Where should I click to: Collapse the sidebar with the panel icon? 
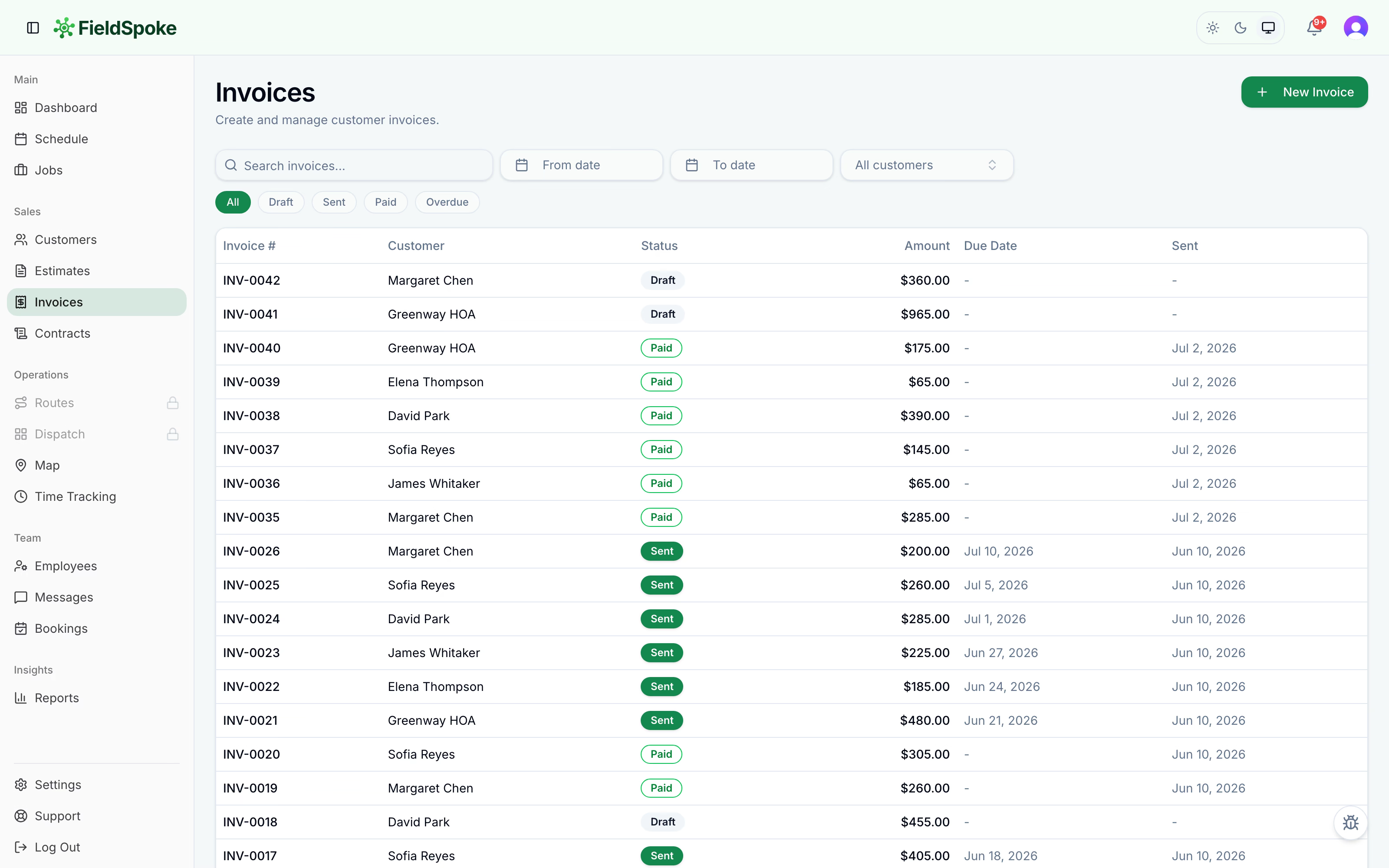tap(33, 27)
